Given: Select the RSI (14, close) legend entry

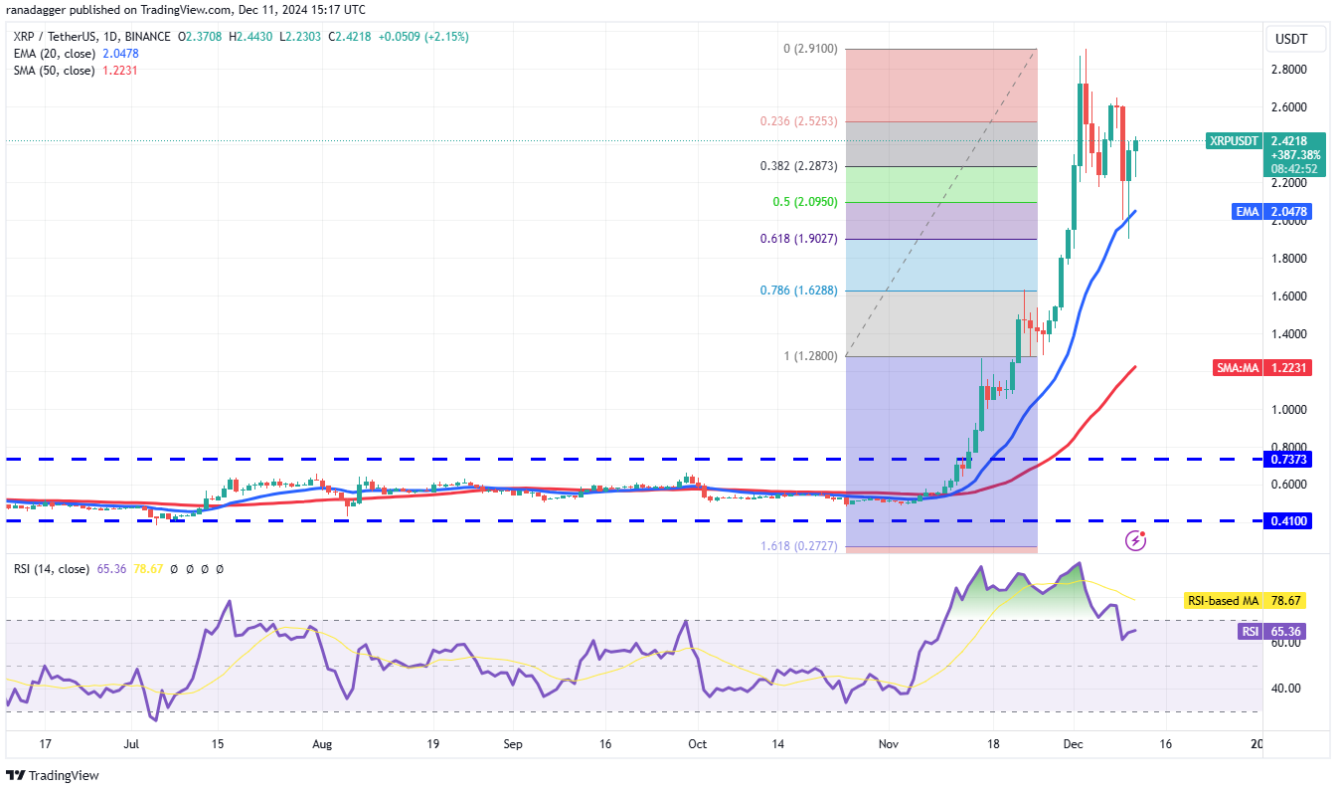Looking at the screenshot, I should (x=49, y=568).
